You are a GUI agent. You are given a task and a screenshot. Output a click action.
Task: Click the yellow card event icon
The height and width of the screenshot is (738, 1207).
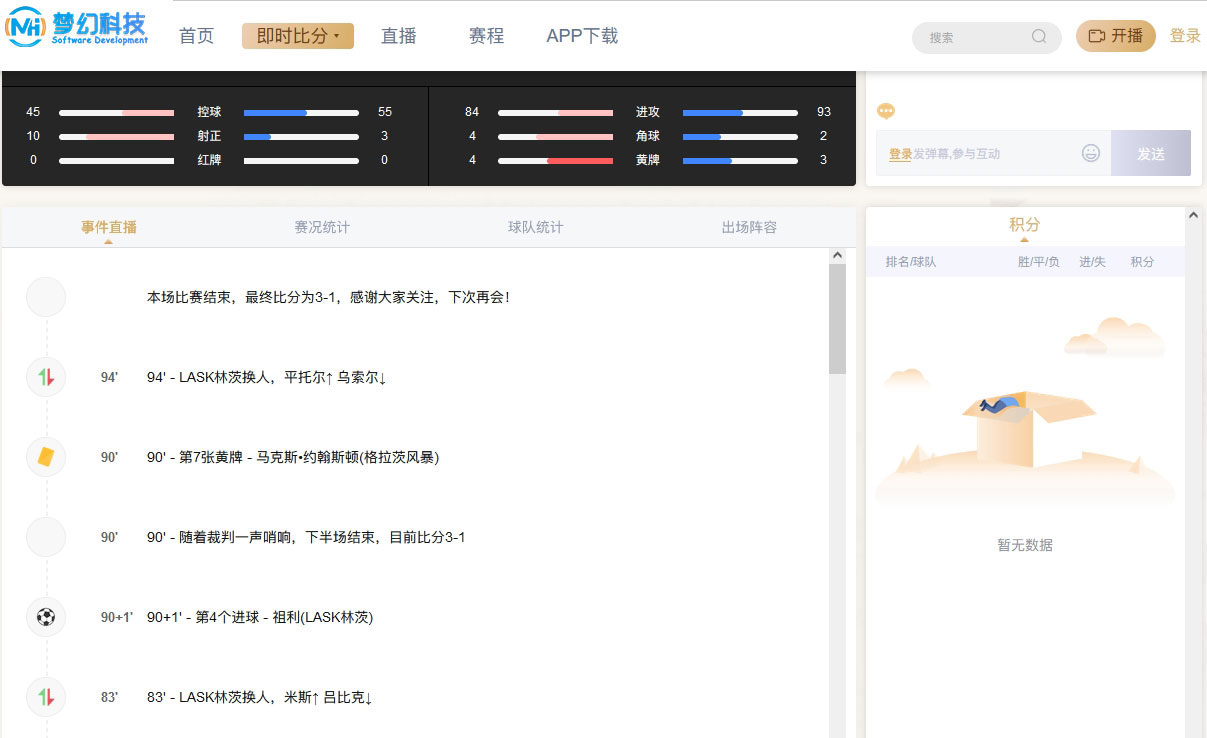46,457
